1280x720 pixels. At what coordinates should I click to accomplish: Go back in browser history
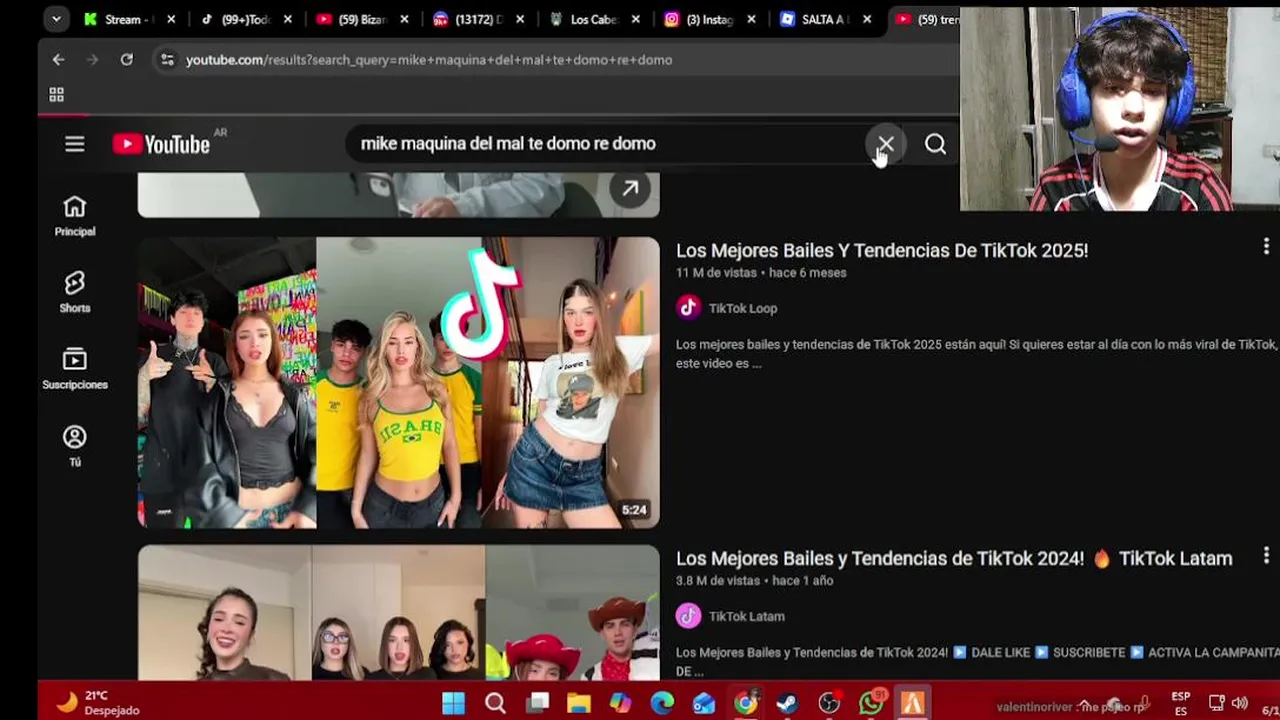coord(58,60)
